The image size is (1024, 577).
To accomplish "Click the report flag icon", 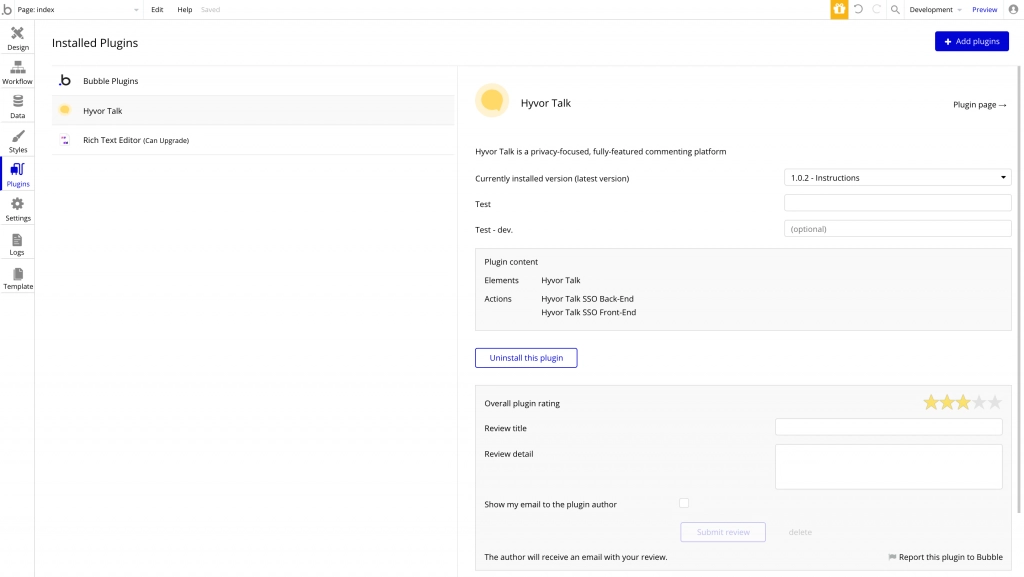I will 892,557.
